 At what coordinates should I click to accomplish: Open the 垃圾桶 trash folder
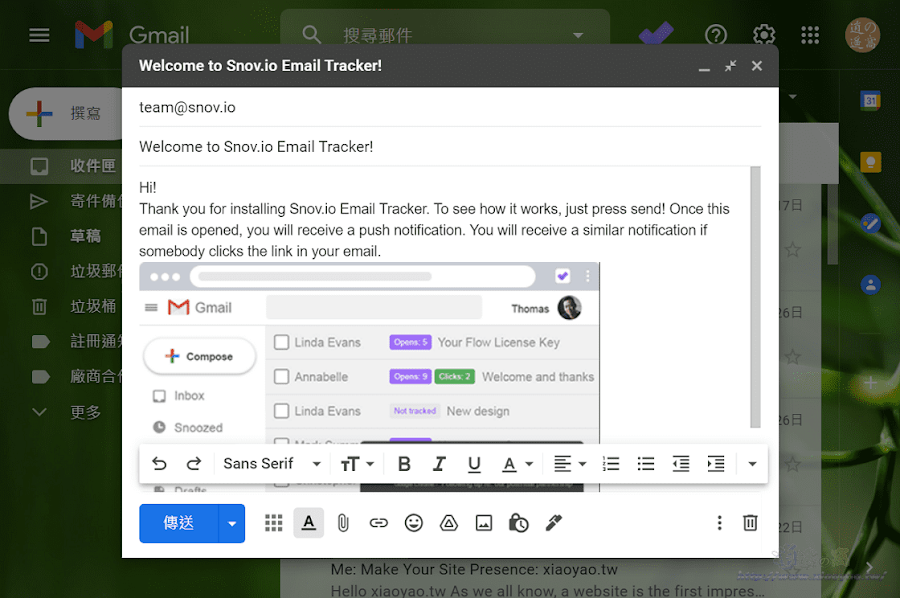pyautogui.click(x=61, y=306)
